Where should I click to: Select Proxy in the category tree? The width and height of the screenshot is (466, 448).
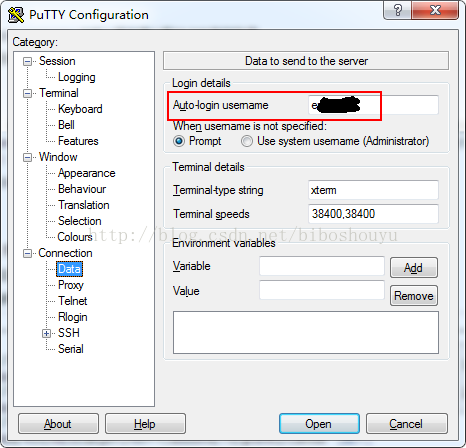[x=71, y=285]
